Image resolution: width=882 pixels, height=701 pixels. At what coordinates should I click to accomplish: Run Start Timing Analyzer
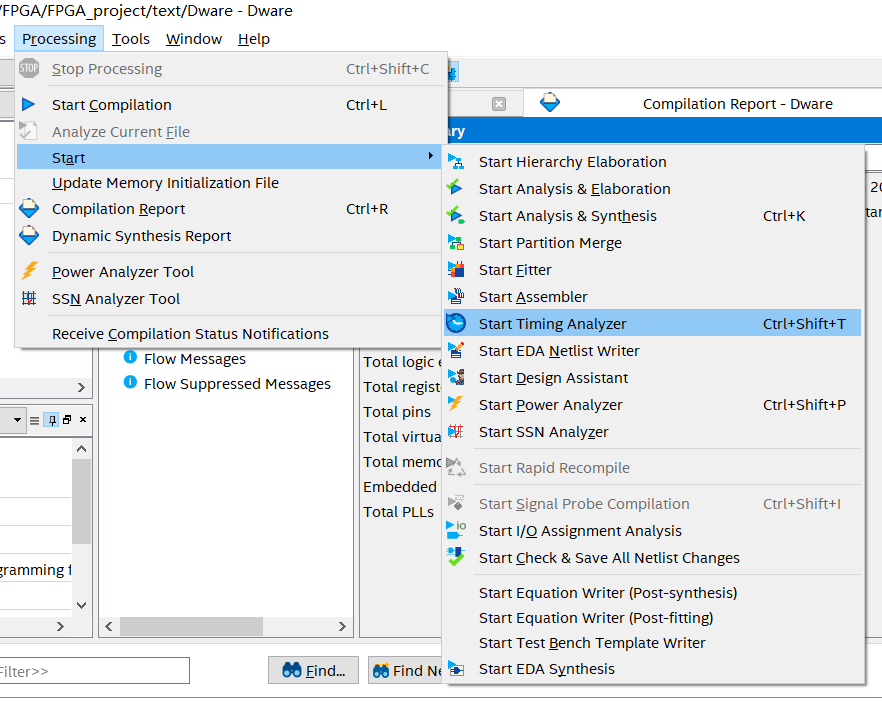(x=652, y=323)
